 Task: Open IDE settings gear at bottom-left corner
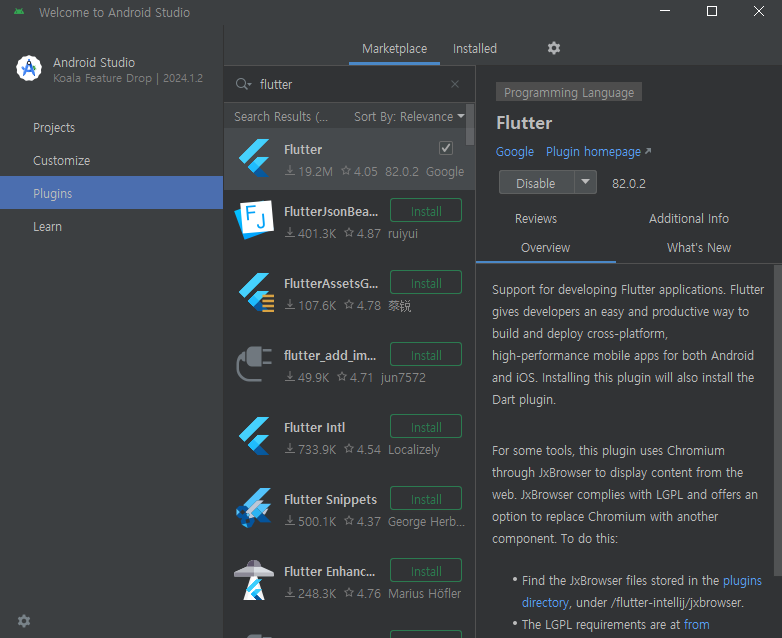pyautogui.click(x=24, y=621)
